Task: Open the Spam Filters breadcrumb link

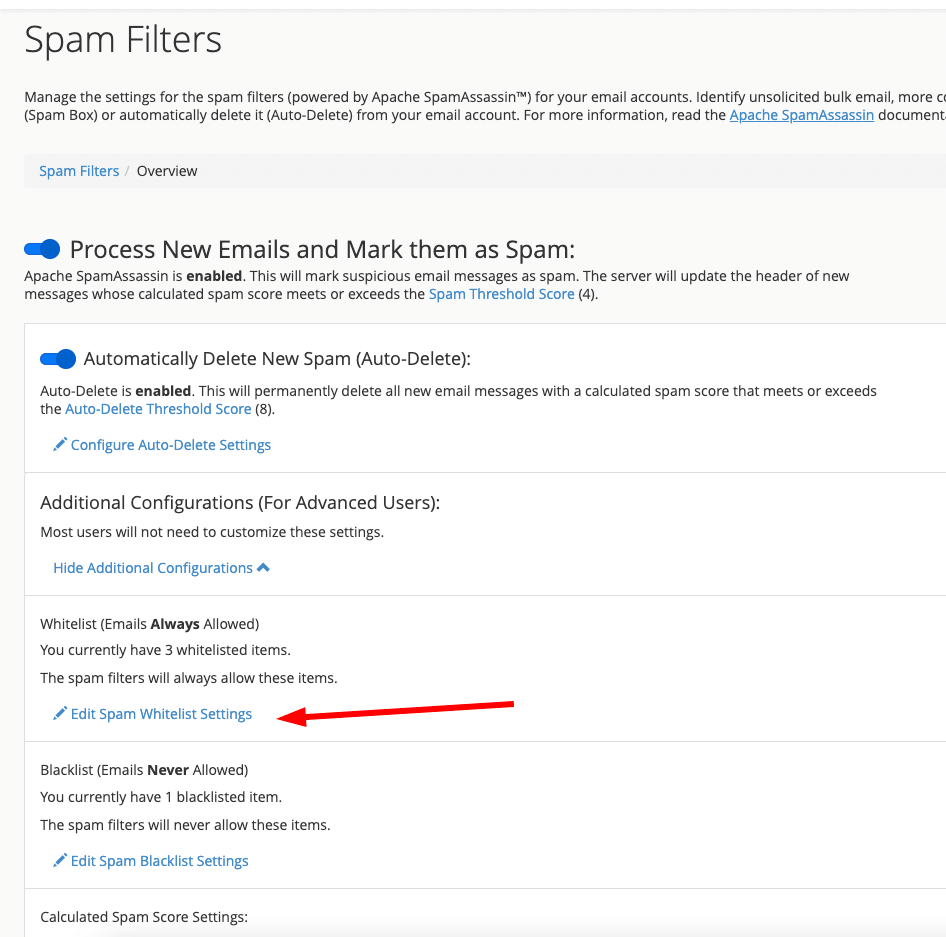Action: 79,170
